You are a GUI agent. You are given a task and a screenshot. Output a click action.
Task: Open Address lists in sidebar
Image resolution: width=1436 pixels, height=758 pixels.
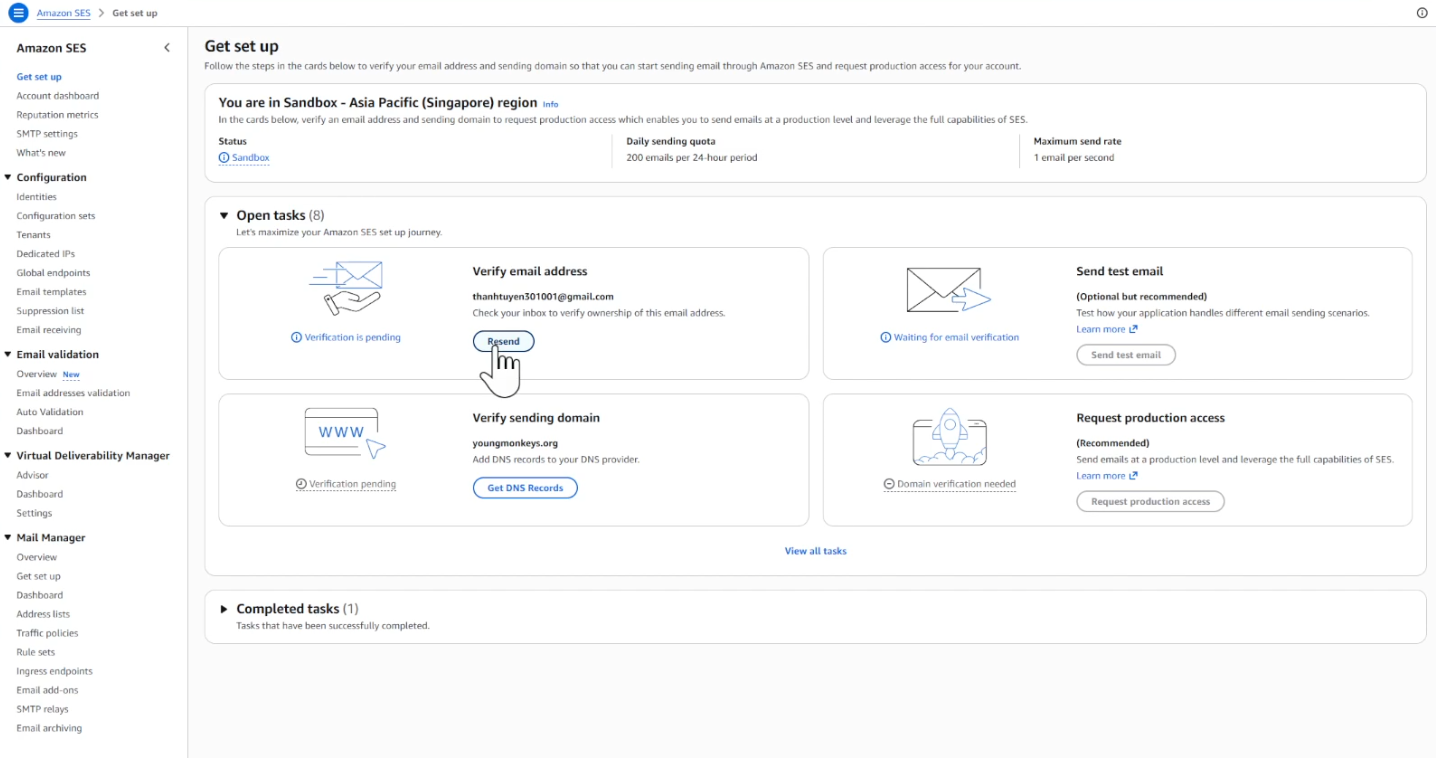pos(43,614)
